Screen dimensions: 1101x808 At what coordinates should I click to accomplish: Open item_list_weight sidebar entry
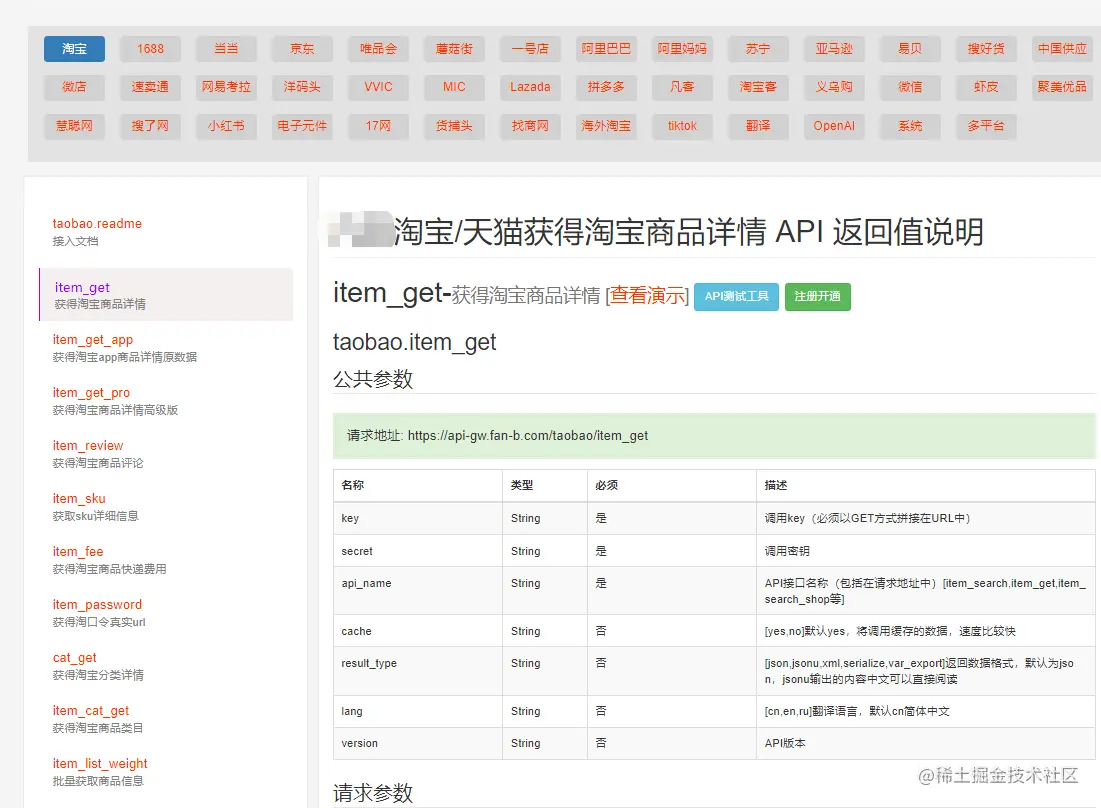click(x=100, y=771)
